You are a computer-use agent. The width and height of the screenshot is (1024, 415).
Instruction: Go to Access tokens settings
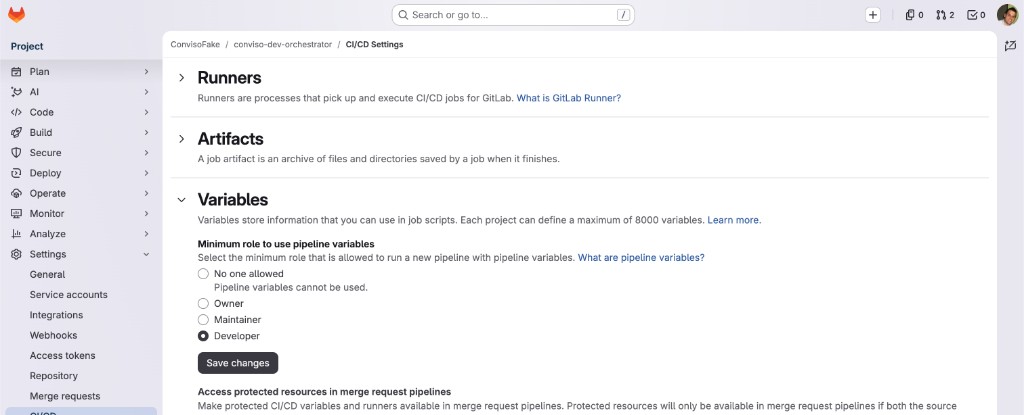pos(62,356)
